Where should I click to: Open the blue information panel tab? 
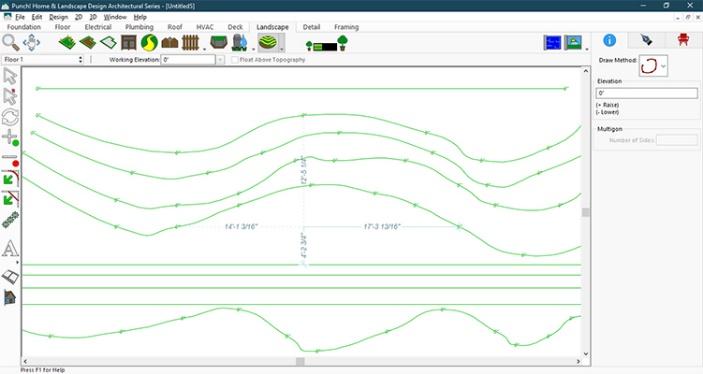[609, 40]
